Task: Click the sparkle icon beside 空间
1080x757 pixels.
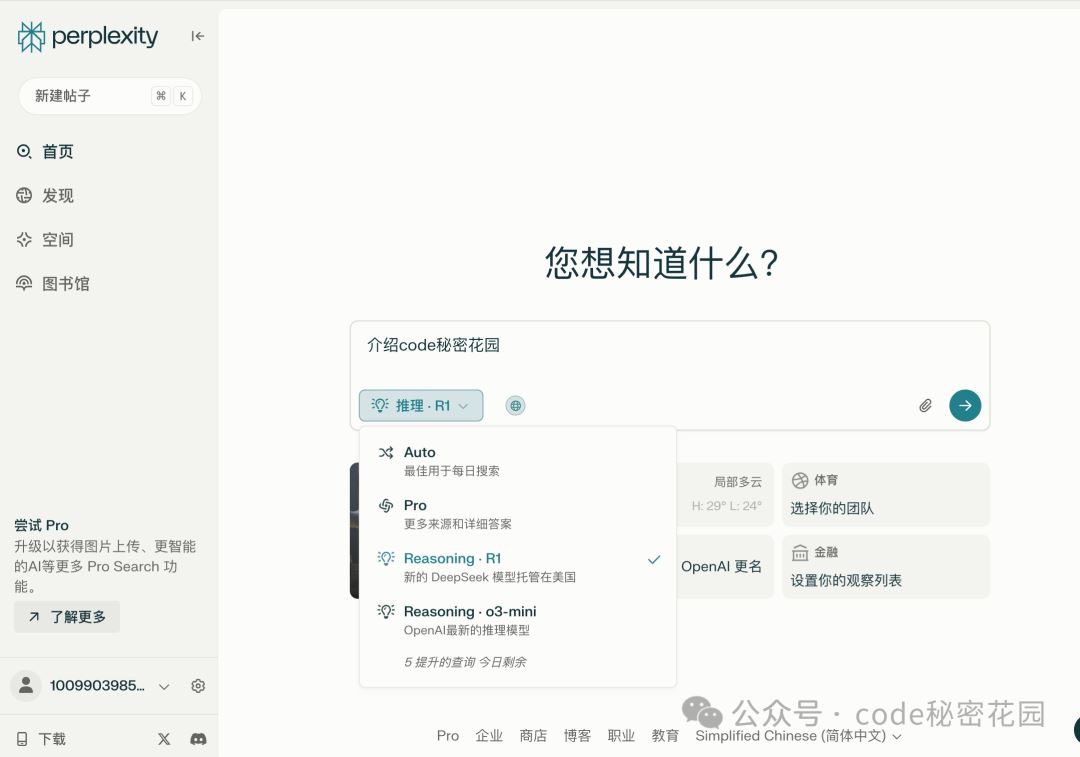Action: [x=24, y=240]
